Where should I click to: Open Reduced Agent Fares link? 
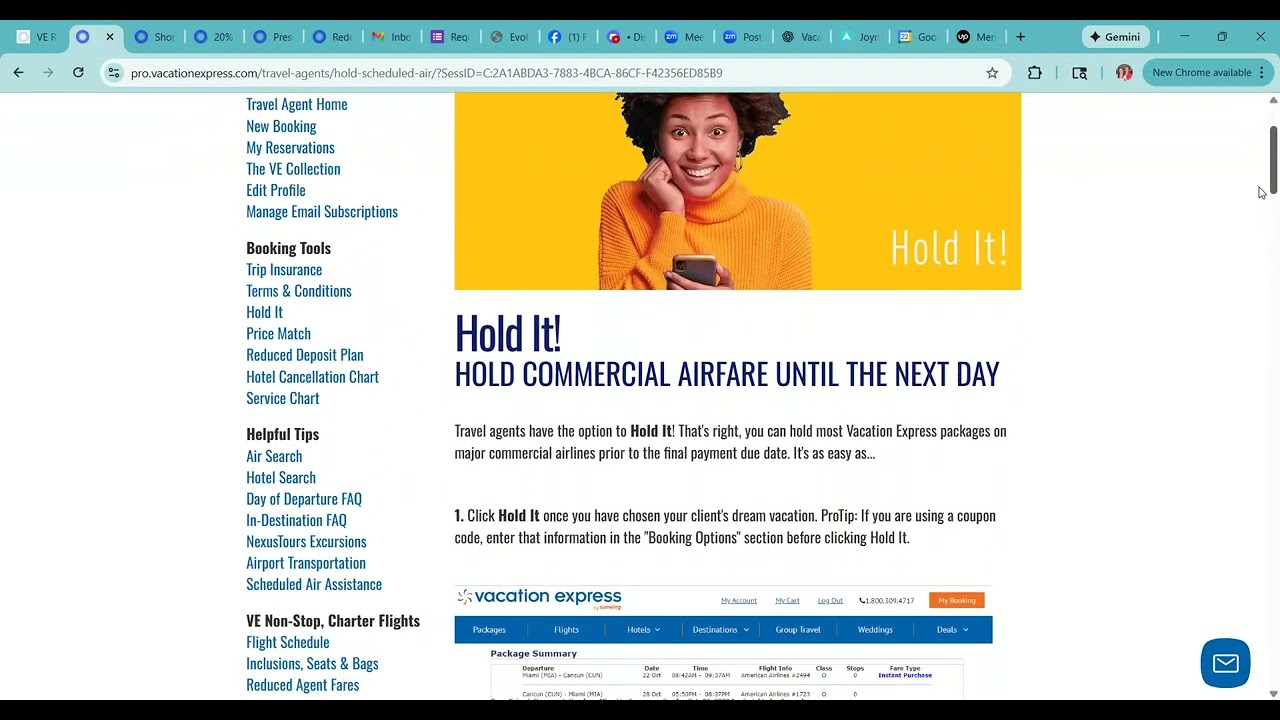coord(303,685)
